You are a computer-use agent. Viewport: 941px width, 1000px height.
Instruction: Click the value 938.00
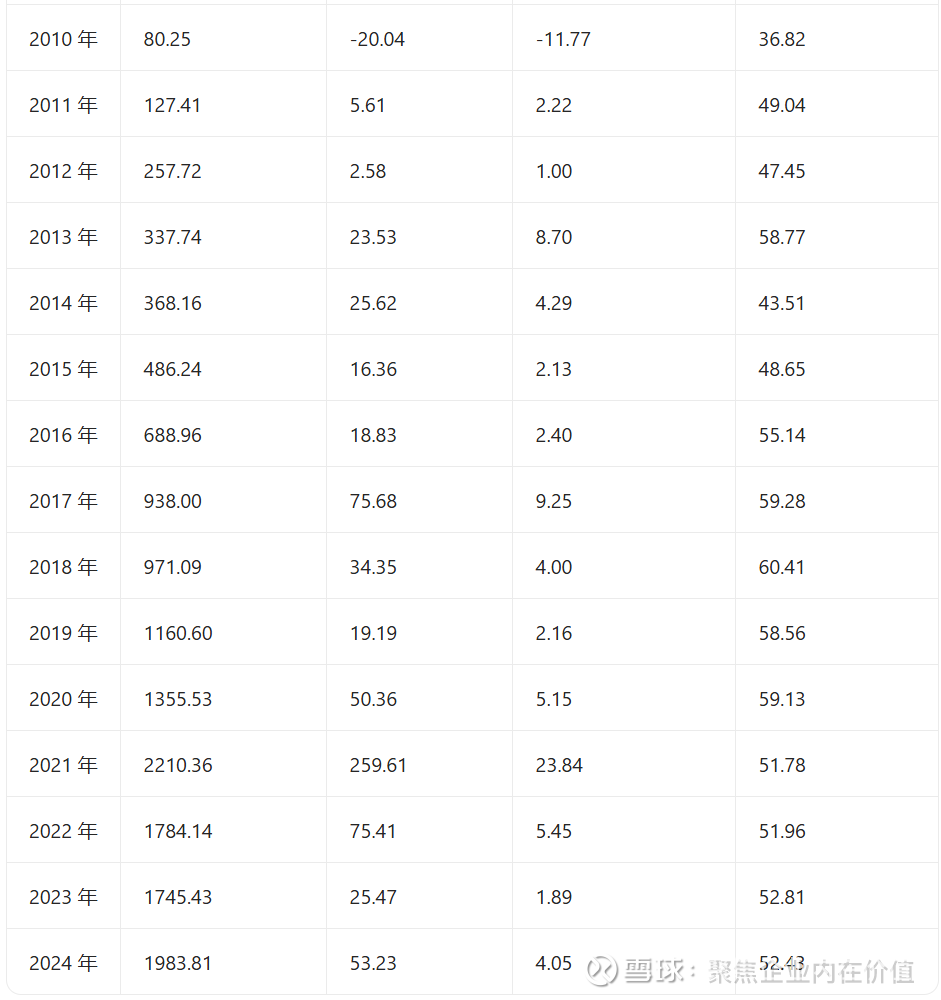(172, 501)
